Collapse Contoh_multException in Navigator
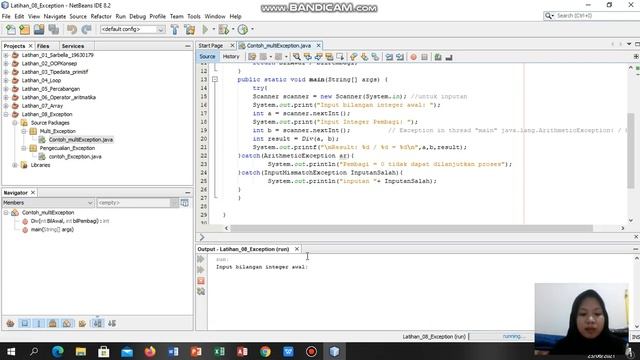The image size is (640, 360). tap(6, 213)
